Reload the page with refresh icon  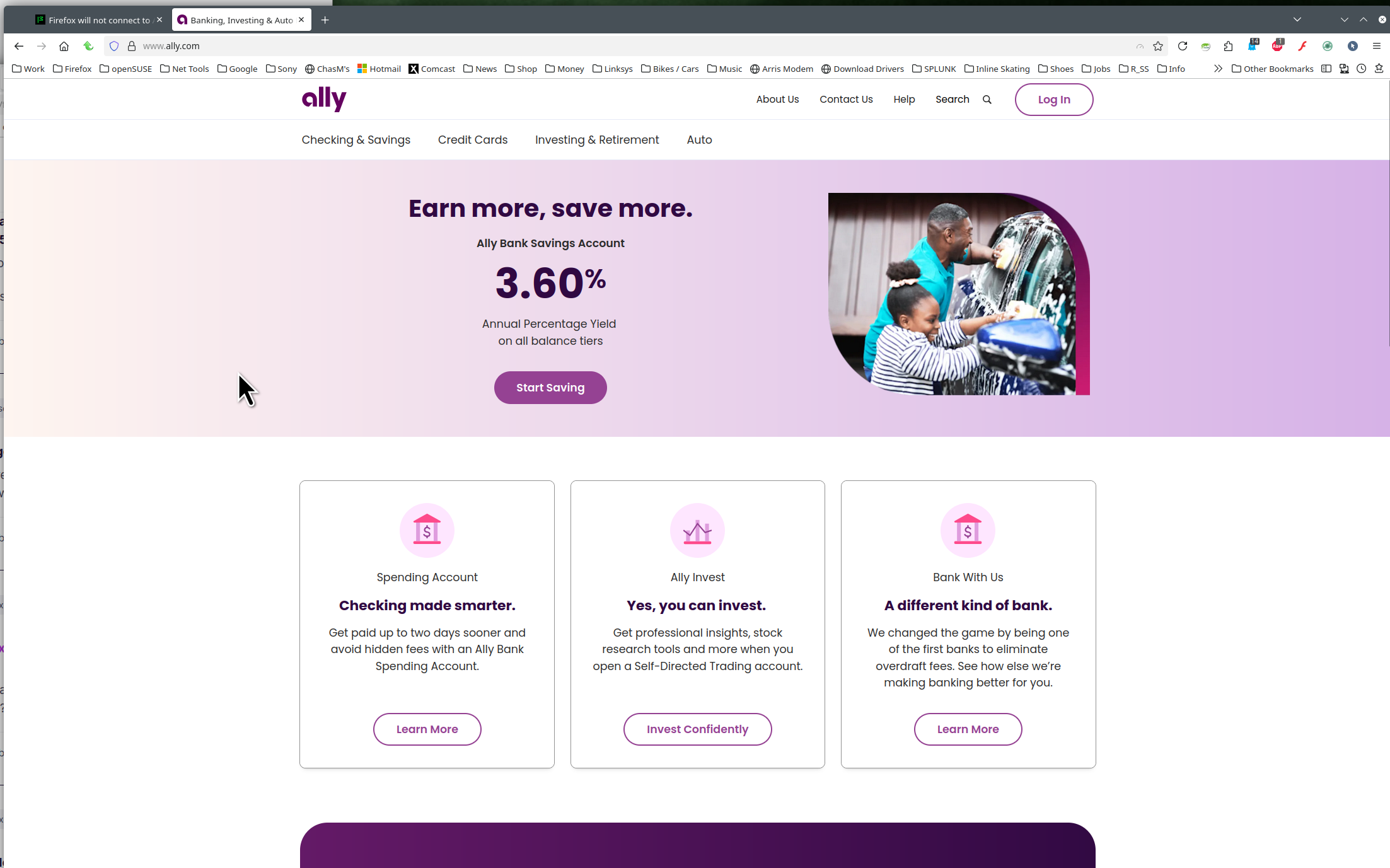pos(1183,46)
